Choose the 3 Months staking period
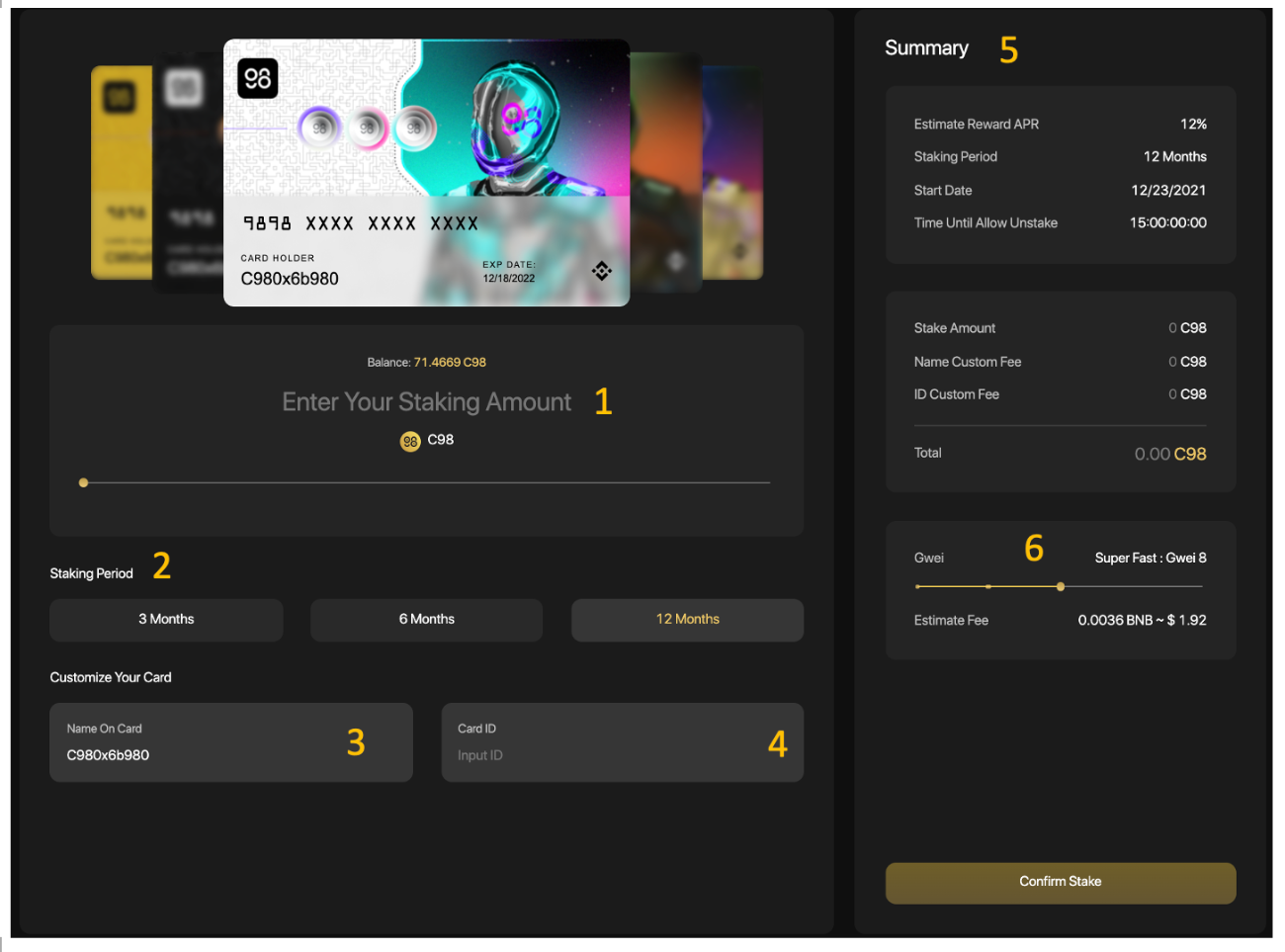Screen dimensions: 1285x952 166,620
